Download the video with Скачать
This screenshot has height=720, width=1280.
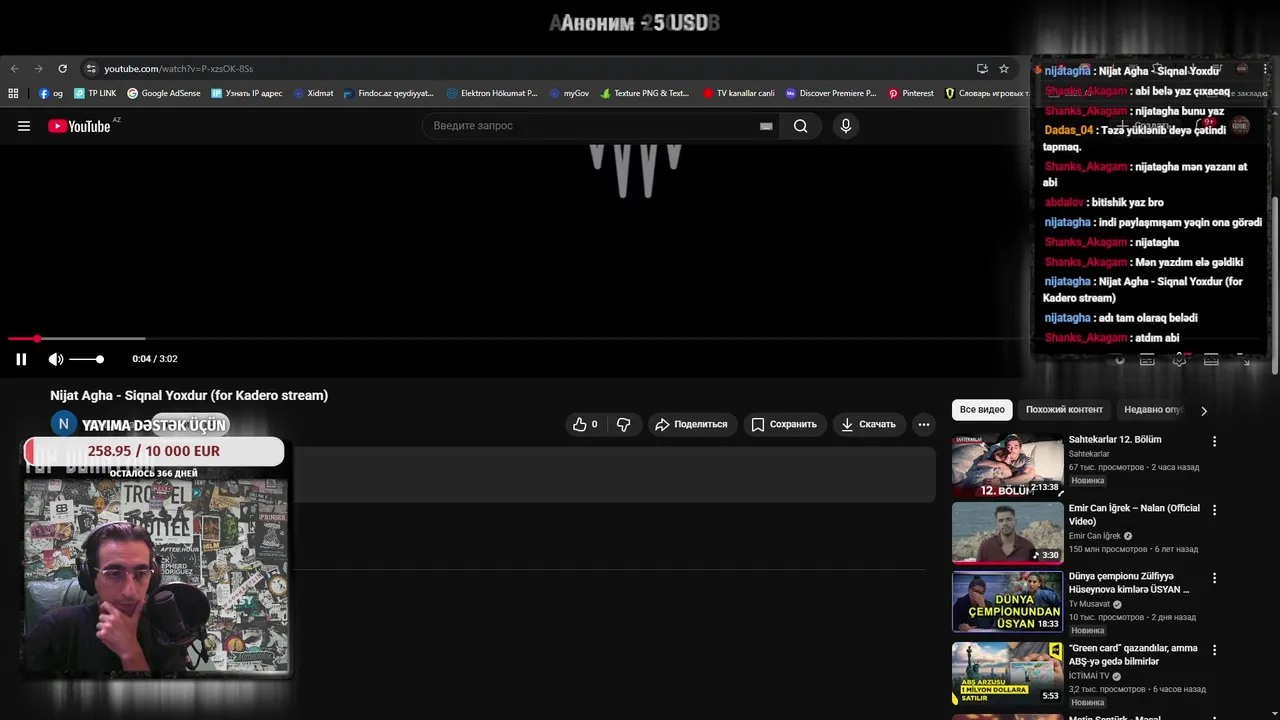(868, 424)
